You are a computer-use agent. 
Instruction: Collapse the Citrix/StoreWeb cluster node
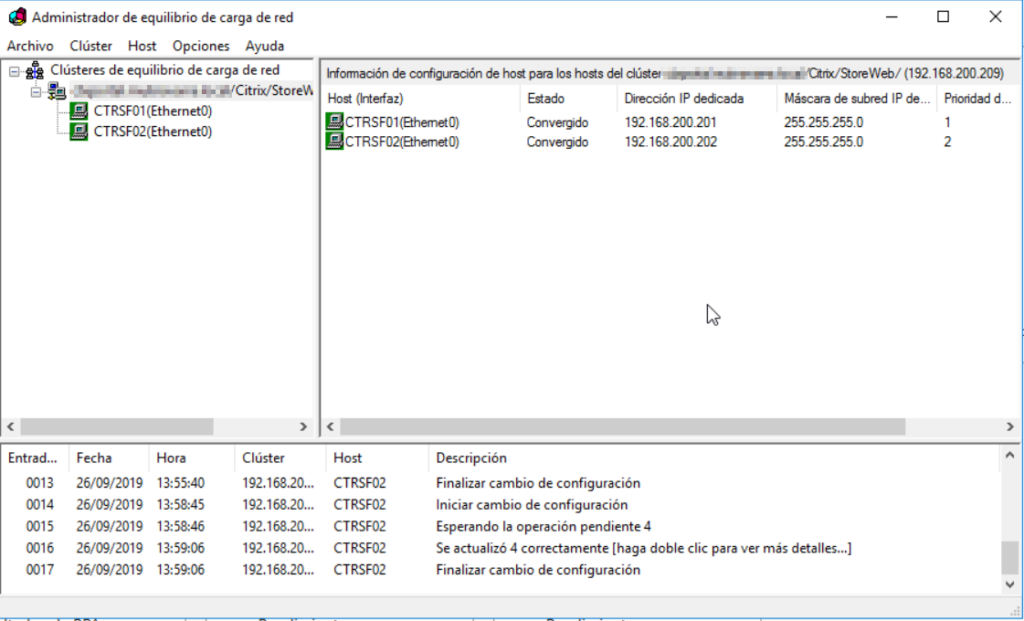(35, 89)
